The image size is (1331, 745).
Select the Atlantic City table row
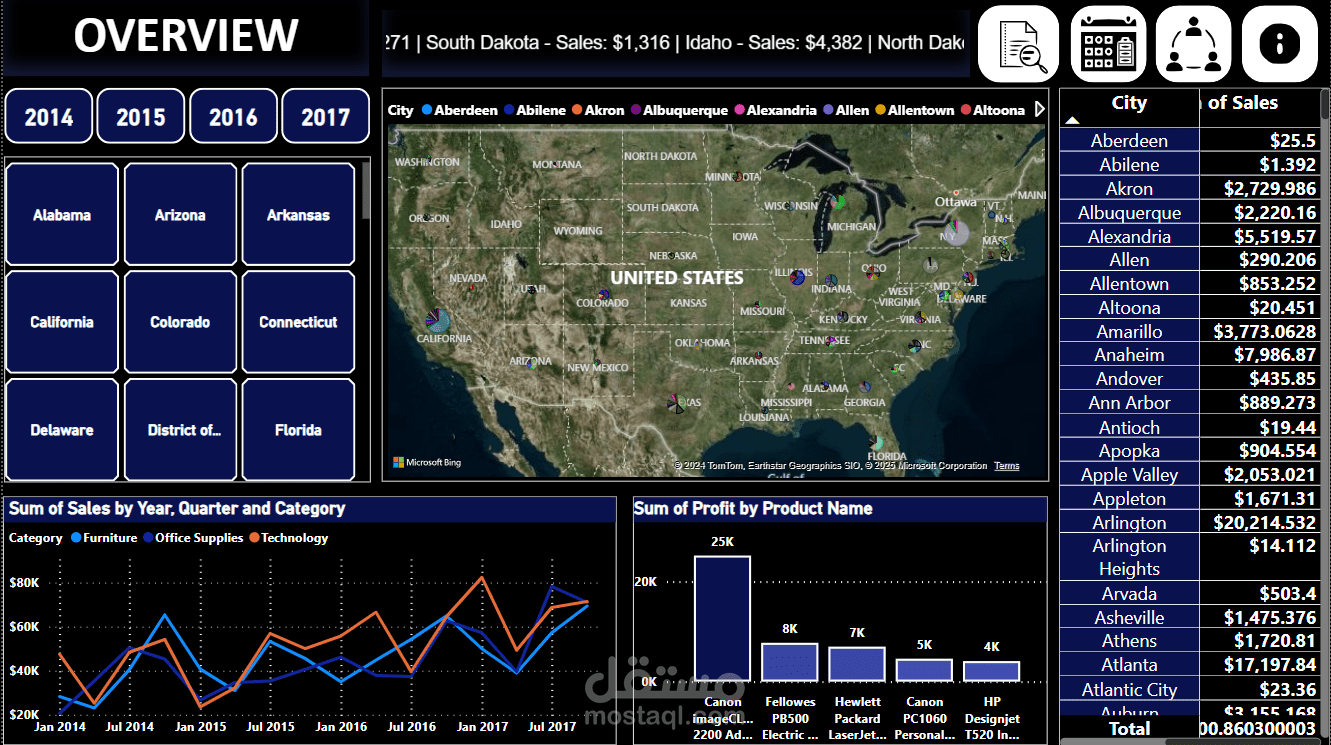click(x=1190, y=689)
